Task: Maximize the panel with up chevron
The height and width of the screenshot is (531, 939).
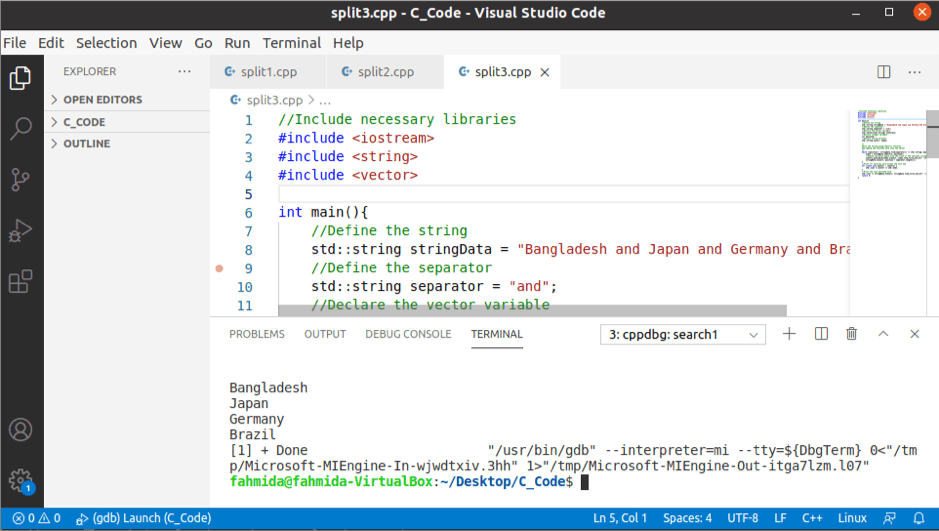Action: pos(883,334)
